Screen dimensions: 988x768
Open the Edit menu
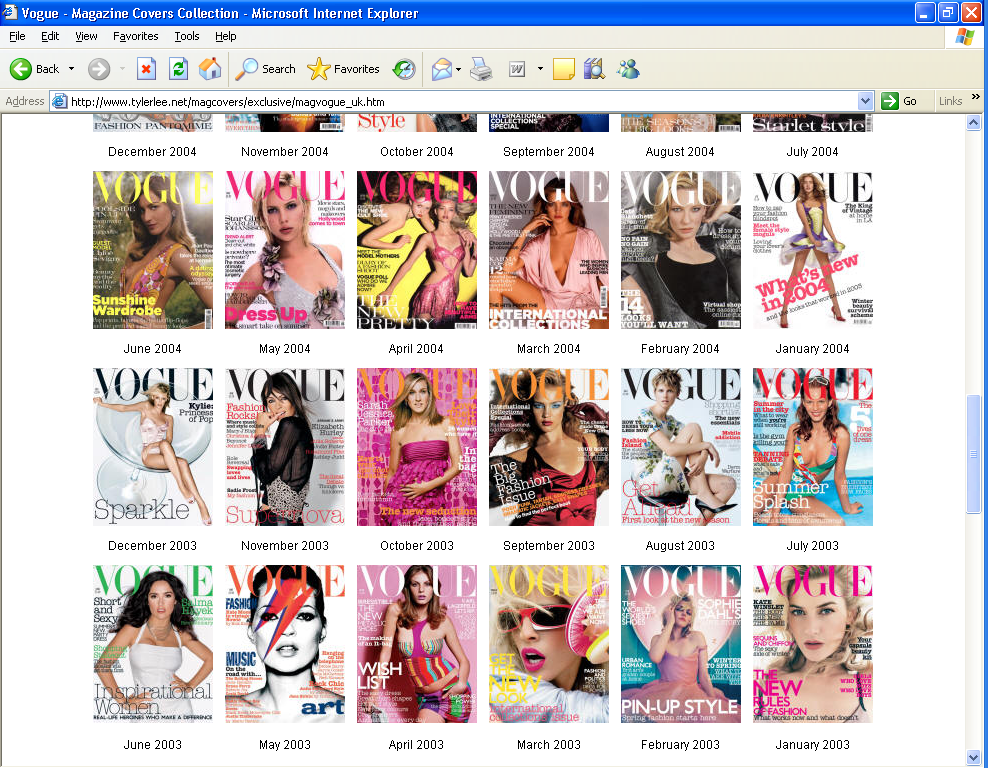pyautogui.click(x=50, y=36)
